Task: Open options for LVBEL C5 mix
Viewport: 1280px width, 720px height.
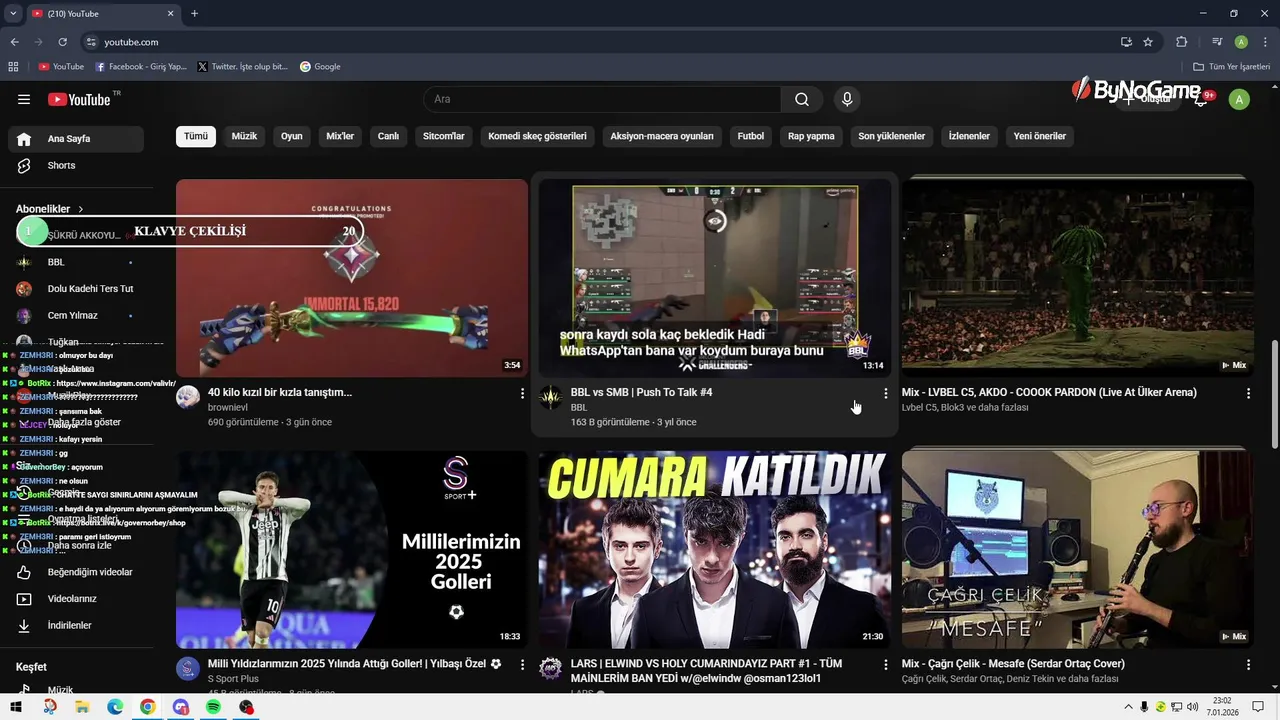Action: [1248, 394]
